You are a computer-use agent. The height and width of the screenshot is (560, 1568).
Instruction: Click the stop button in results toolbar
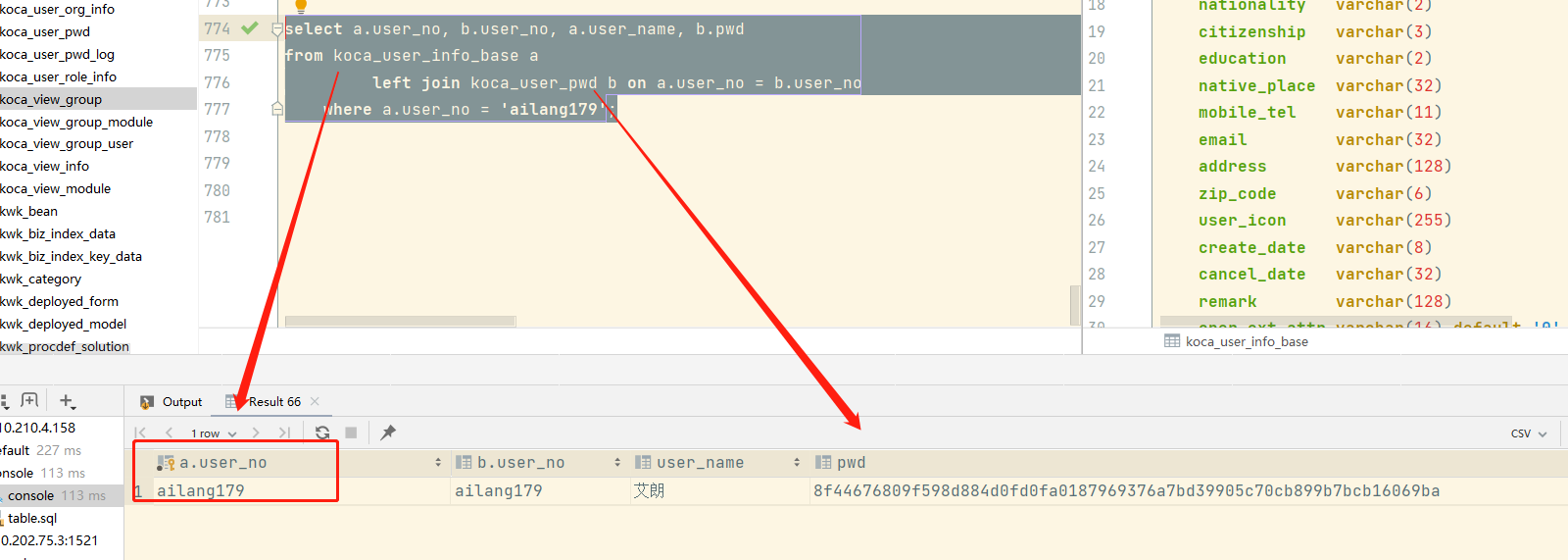coord(351,433)
